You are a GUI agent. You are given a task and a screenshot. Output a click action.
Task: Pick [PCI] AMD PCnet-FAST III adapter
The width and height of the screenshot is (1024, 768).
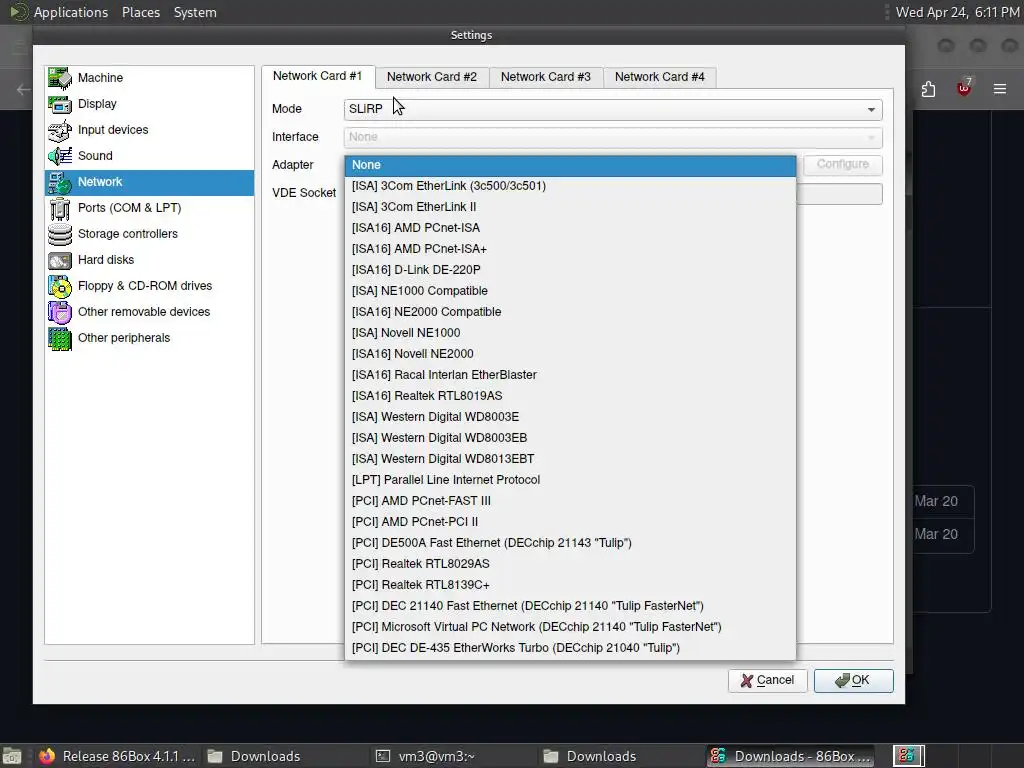click(x=570, y=501)
